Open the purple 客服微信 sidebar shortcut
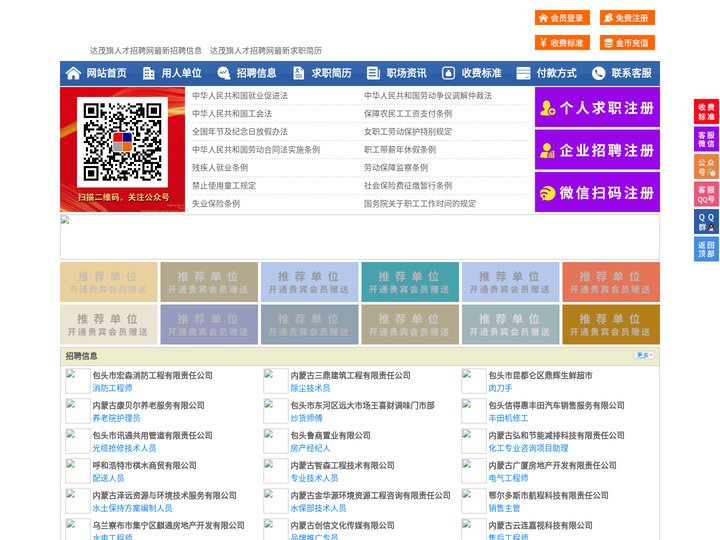 coord(706,139)
